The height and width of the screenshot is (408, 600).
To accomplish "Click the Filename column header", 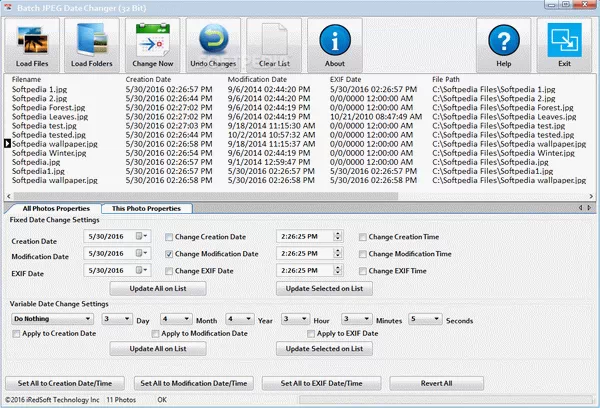I will click(x=26, y=80).
